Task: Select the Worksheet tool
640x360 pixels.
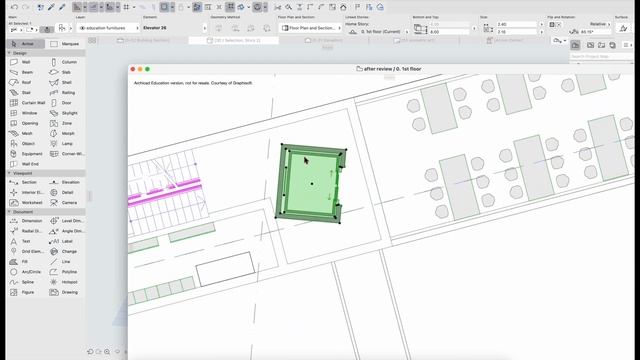Action: click(x=26, y=202)
